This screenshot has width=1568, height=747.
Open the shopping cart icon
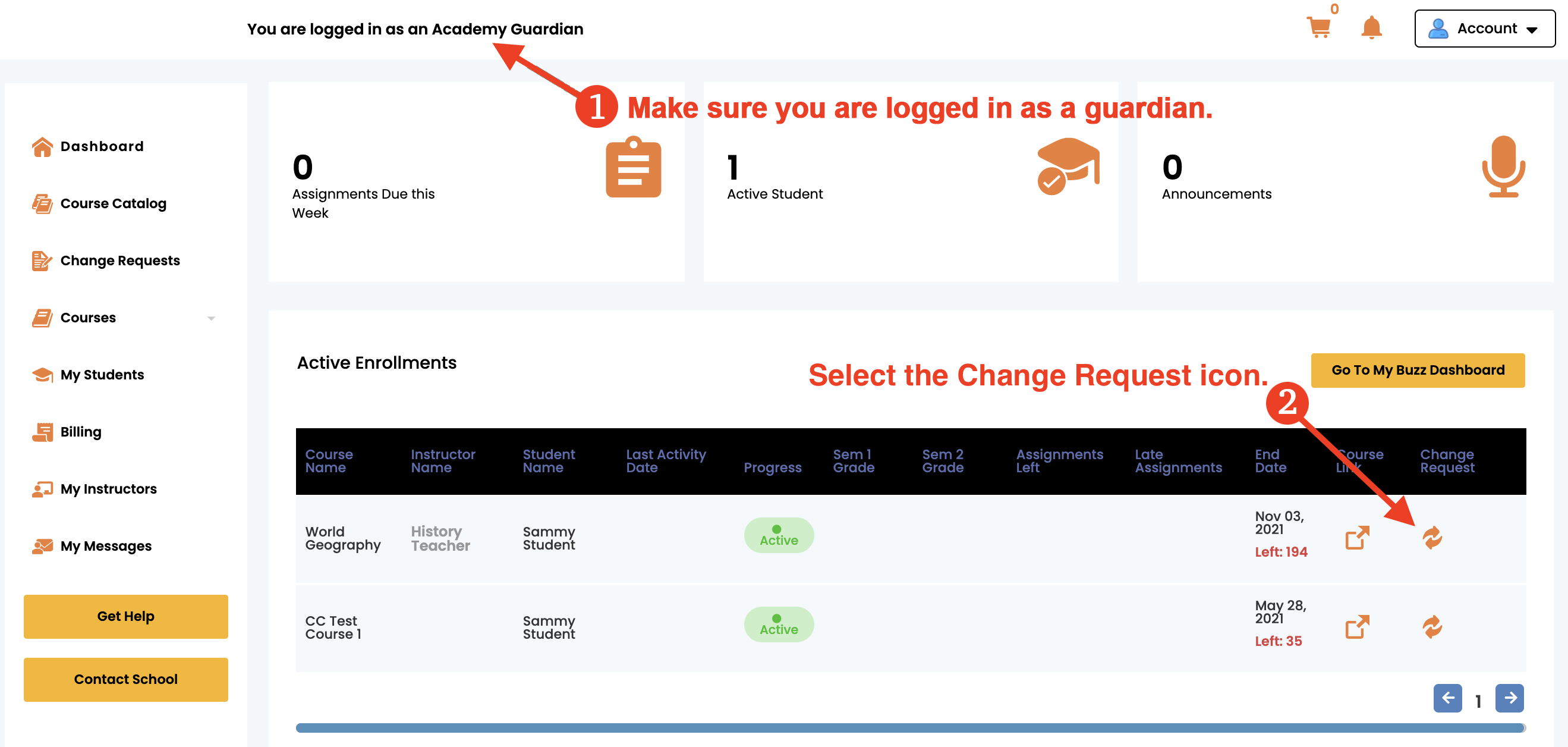1318,27
